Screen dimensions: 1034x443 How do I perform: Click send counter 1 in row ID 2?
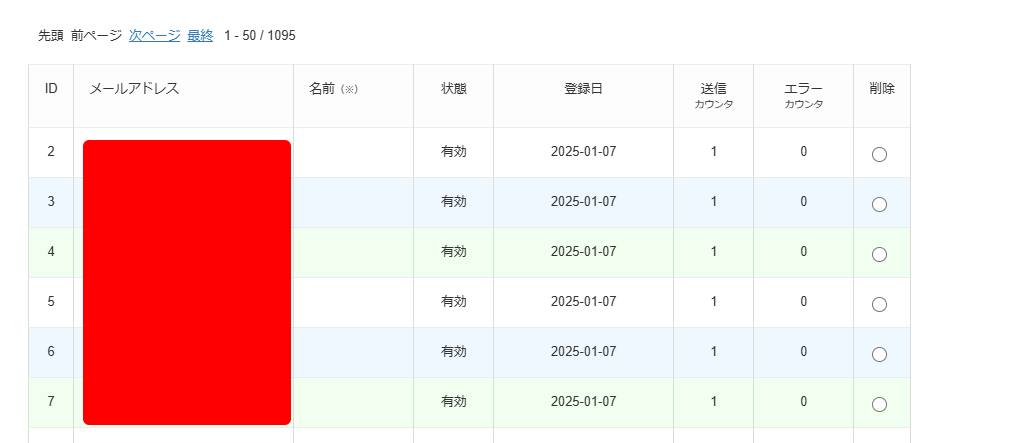(x=714, y=152)
